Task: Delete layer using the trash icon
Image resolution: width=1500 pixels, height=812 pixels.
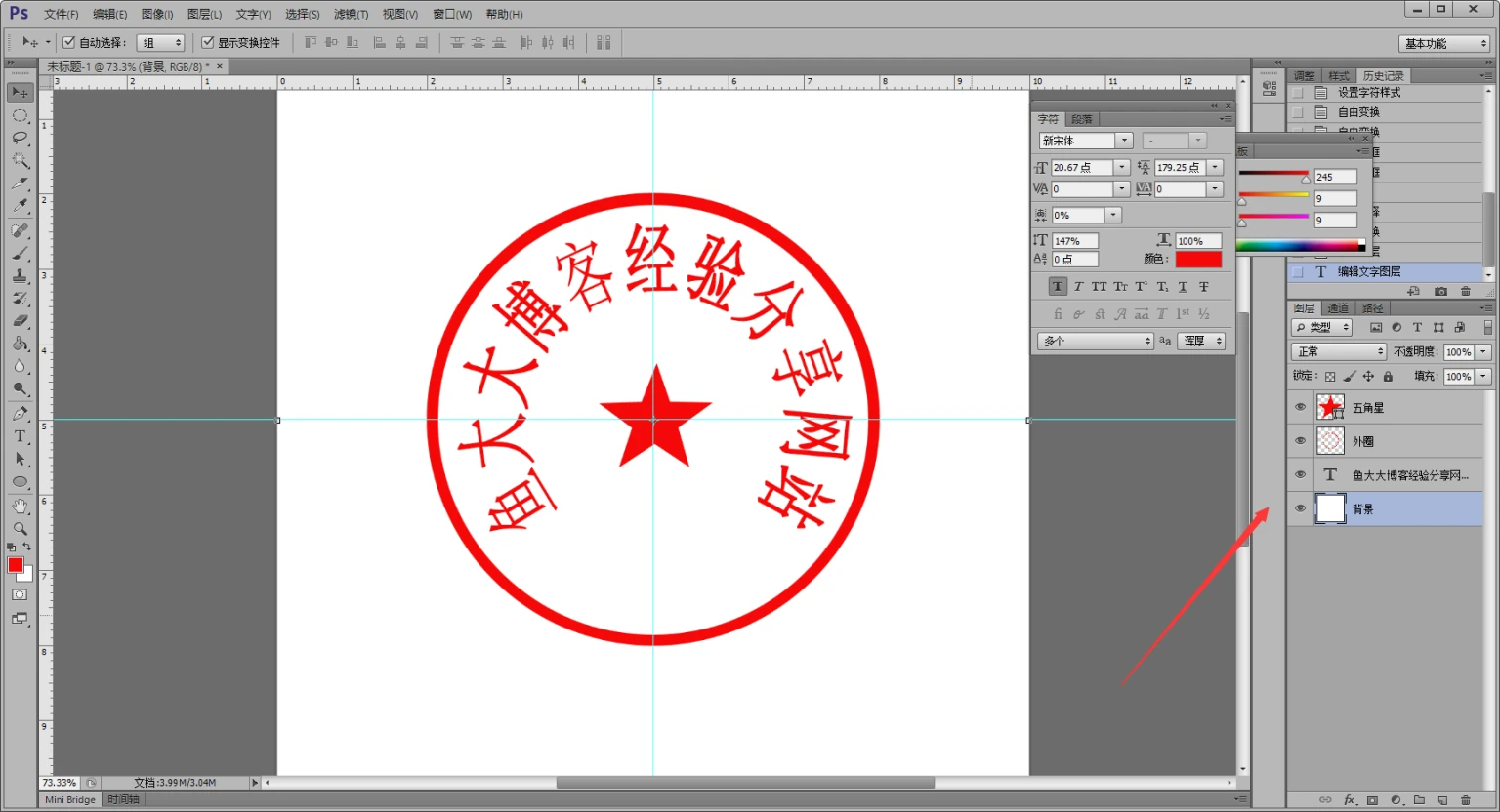Action: click(1465, 800)
